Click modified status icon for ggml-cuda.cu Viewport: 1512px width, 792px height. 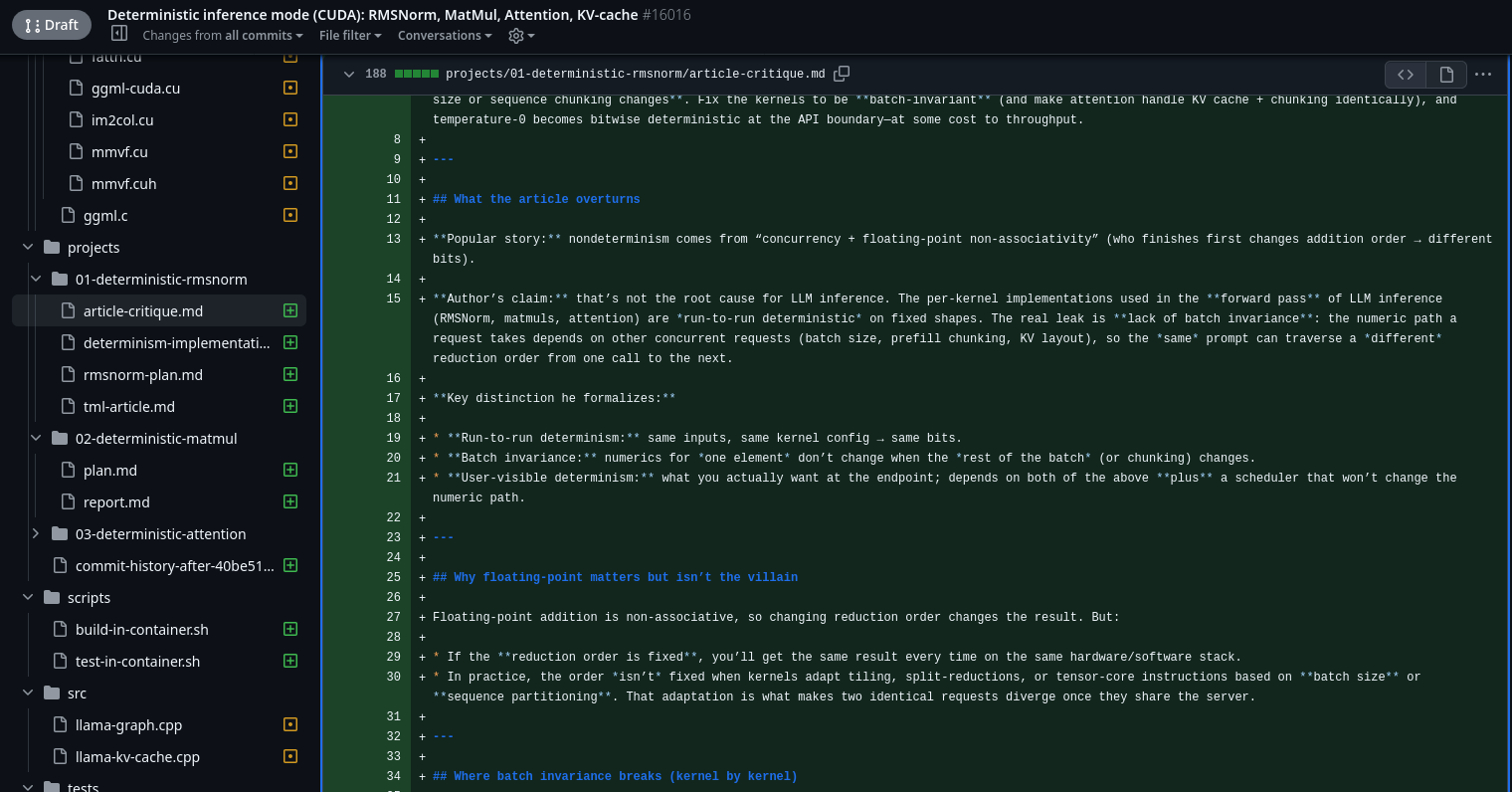290,89
